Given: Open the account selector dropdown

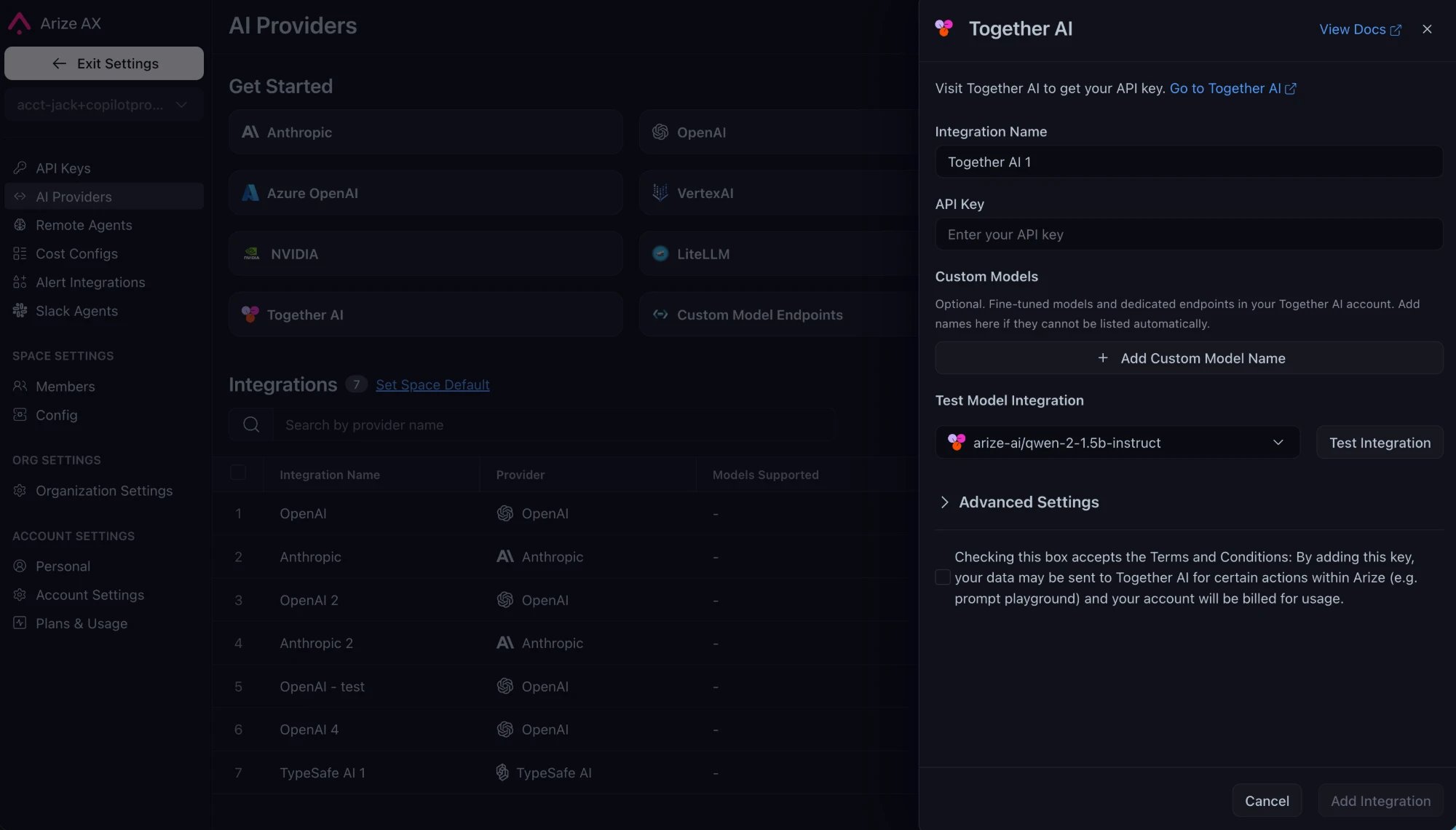Looking at the screenshot, I should point(104,105).
